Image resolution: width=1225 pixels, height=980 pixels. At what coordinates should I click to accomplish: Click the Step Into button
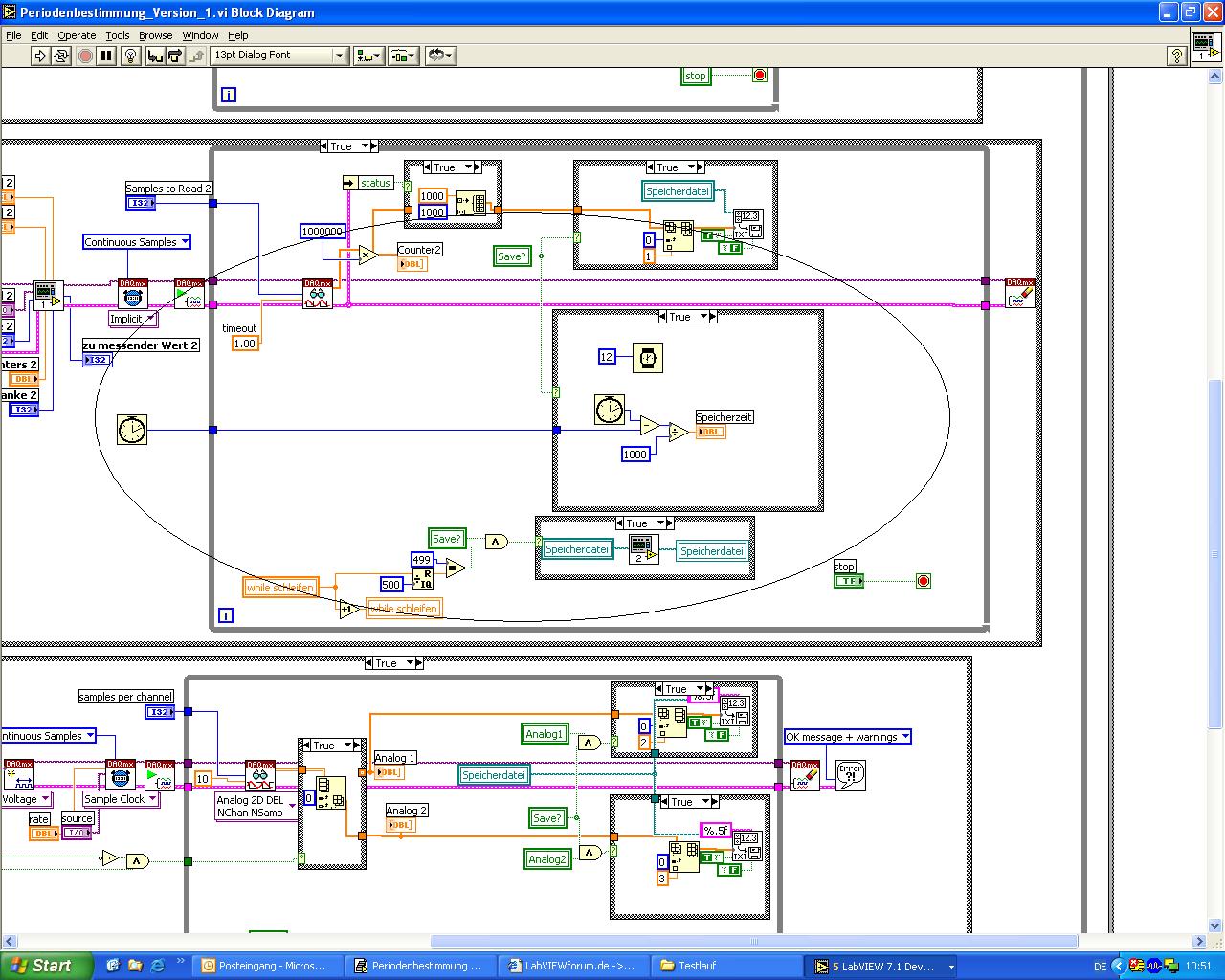(155, 56)
